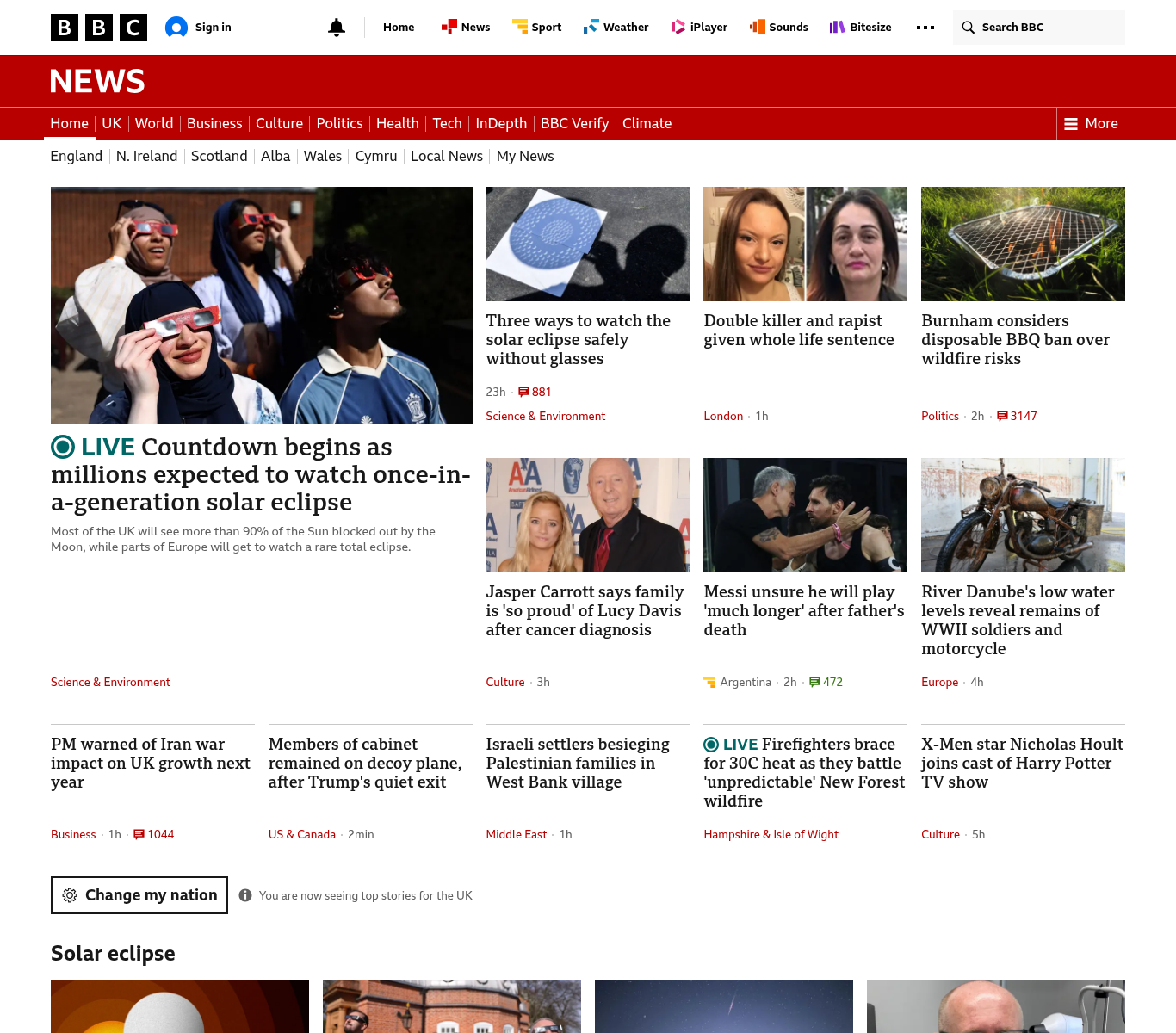
Task: Open Israeli settlers West Bank story
Action: tap(578, 764)
